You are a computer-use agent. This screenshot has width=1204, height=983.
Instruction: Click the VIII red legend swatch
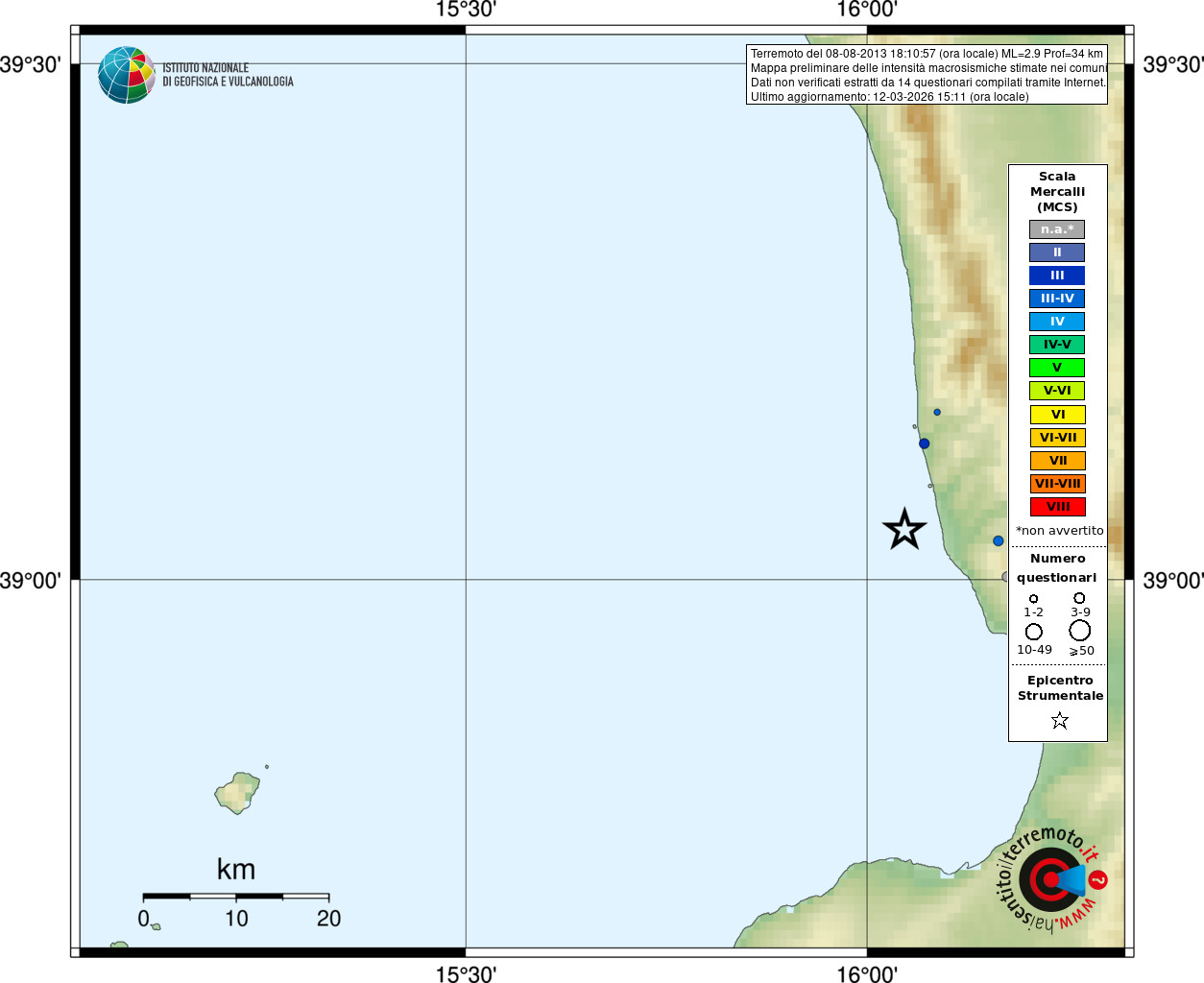coord(1057,507)
